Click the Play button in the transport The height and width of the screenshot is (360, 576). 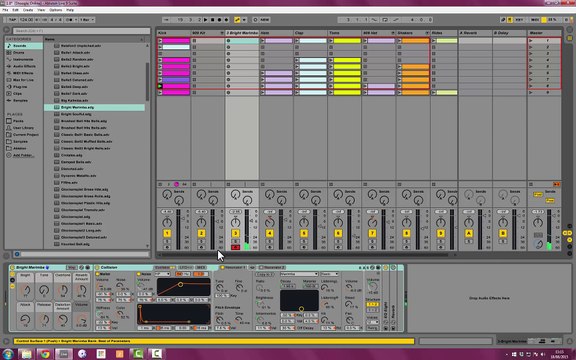(206, 20)
